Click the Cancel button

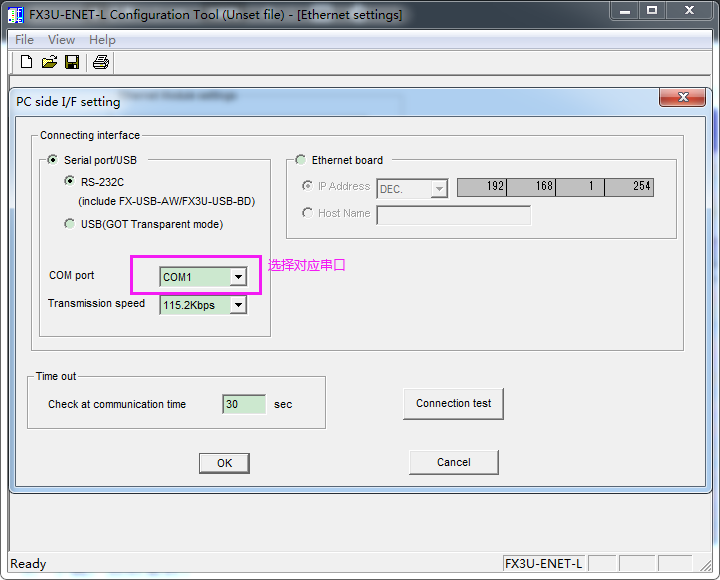[454, 462]
